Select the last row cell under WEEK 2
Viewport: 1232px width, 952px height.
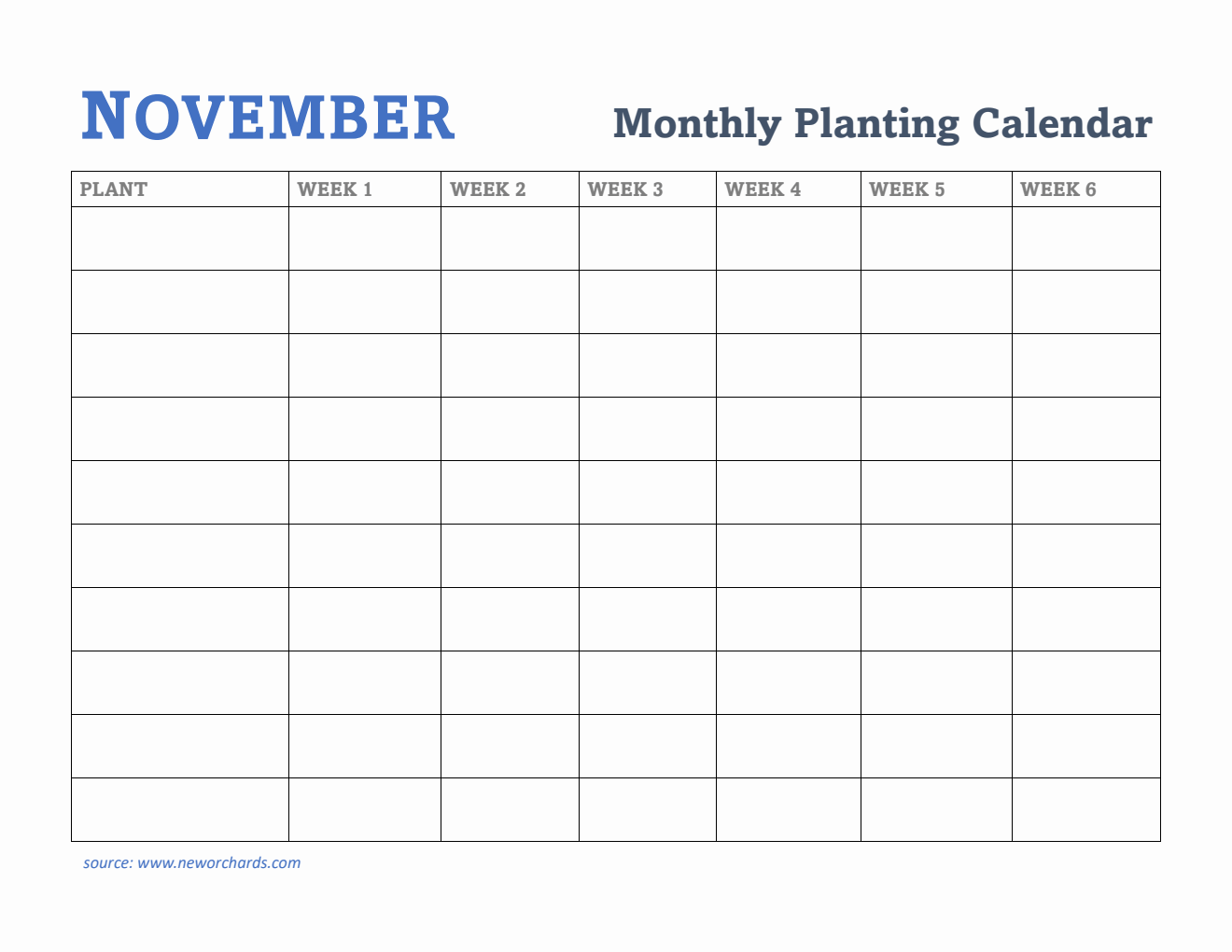pos(510,810)
